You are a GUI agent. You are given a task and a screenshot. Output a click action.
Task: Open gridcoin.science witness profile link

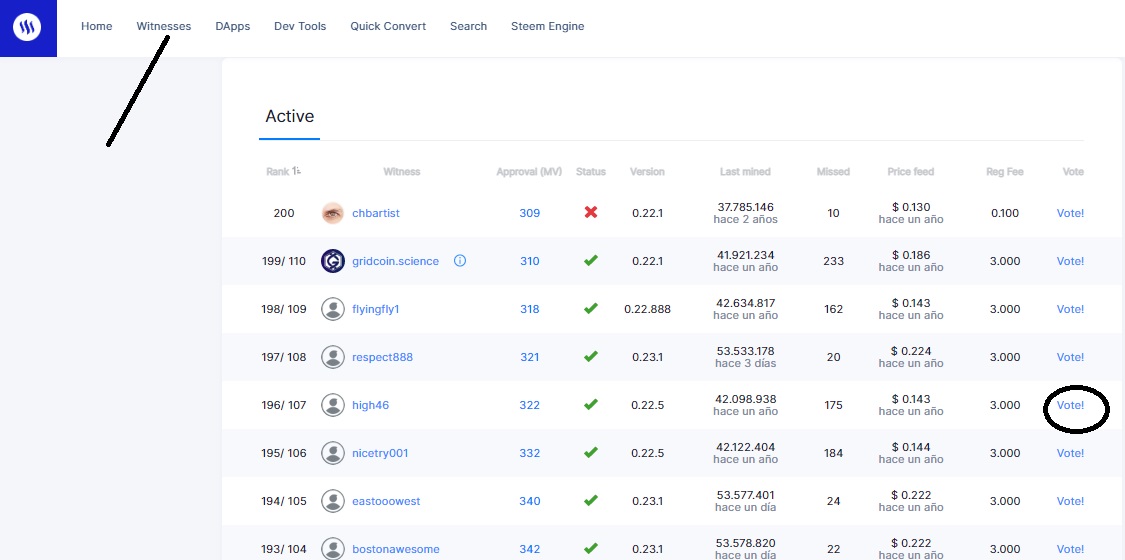click(395, 261)
